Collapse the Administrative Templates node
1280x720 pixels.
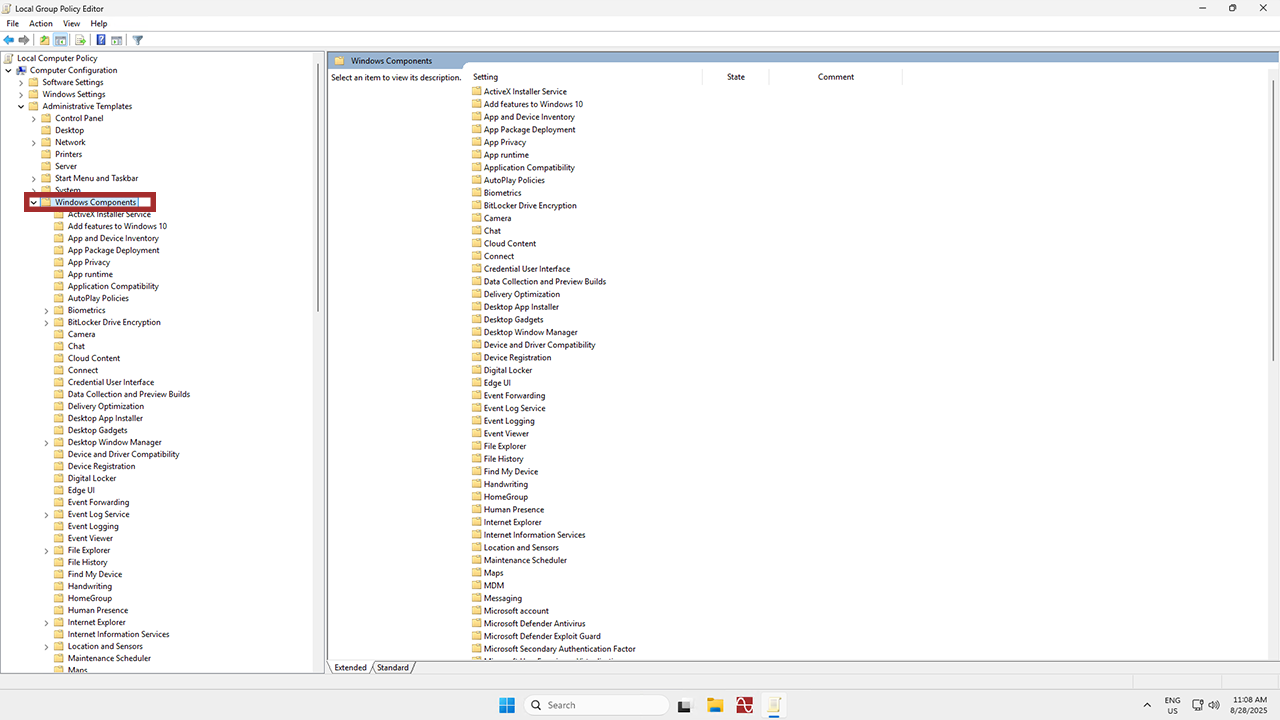[x=21, y=107]
